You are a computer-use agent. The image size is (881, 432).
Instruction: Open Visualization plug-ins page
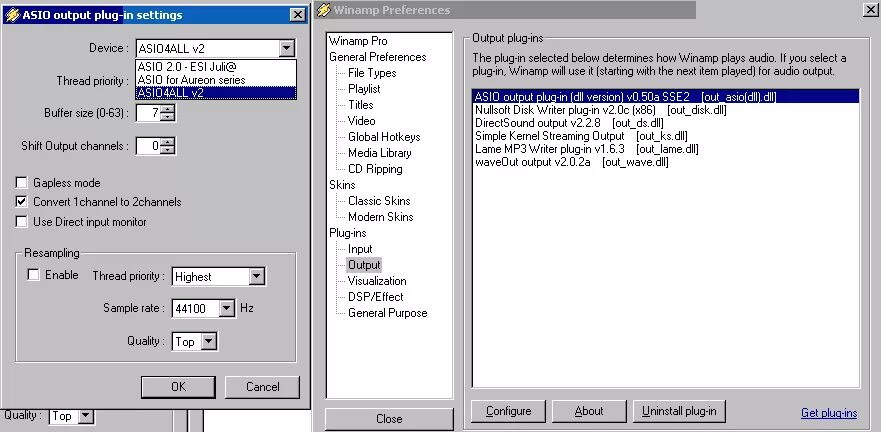[376, 281]
